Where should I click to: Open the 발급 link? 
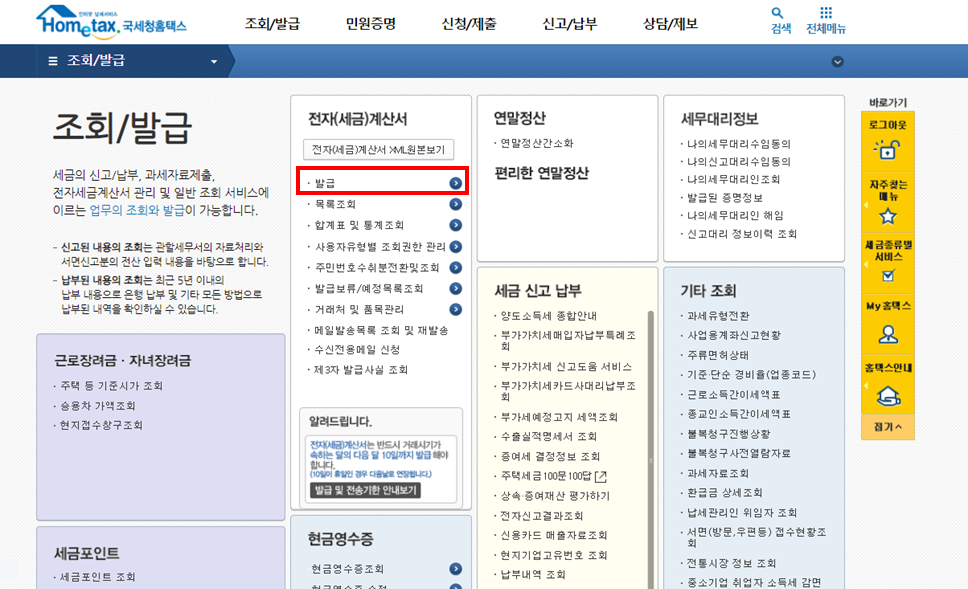pyautogui.click(x=325, y=183)
